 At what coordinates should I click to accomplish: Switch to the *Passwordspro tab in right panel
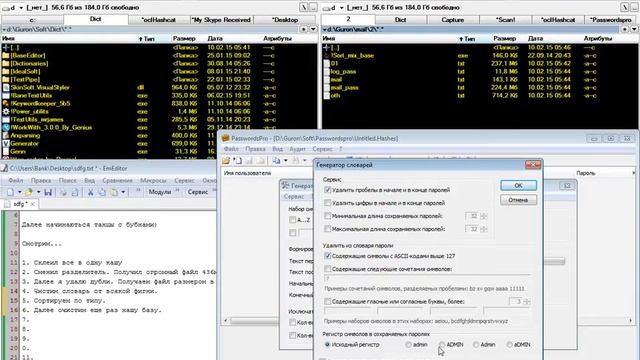(x=611, y=20)
